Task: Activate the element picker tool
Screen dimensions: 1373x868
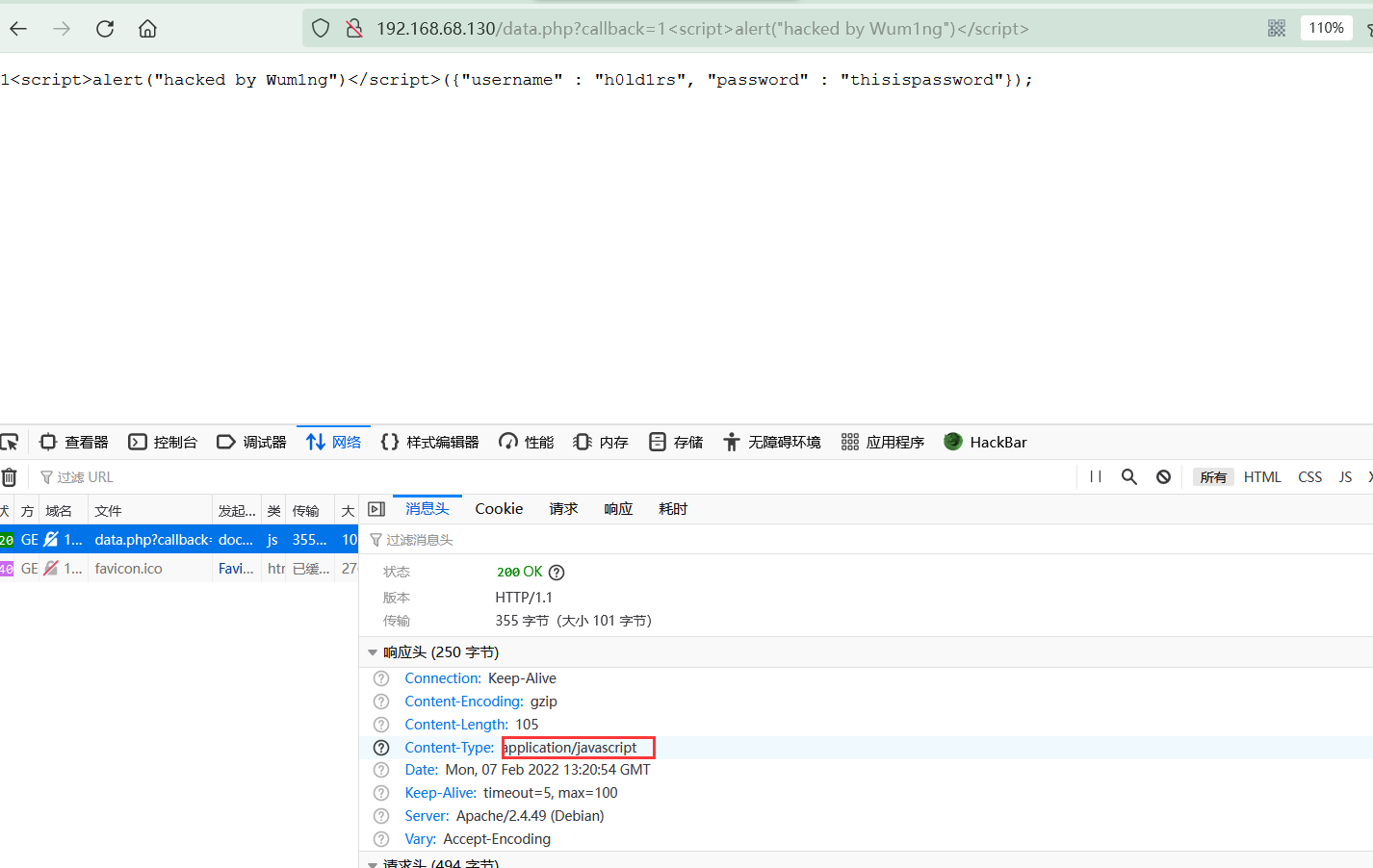Action: pos(10,443)
